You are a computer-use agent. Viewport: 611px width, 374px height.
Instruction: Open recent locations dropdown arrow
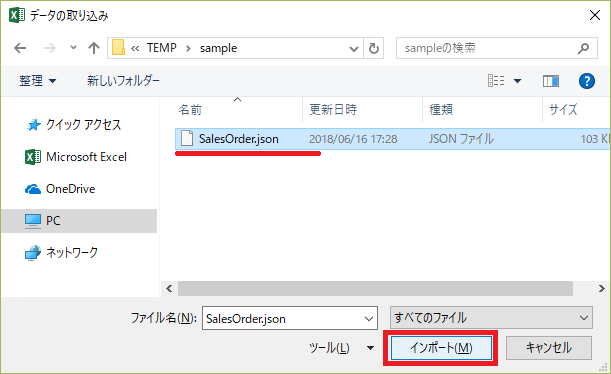73,48
